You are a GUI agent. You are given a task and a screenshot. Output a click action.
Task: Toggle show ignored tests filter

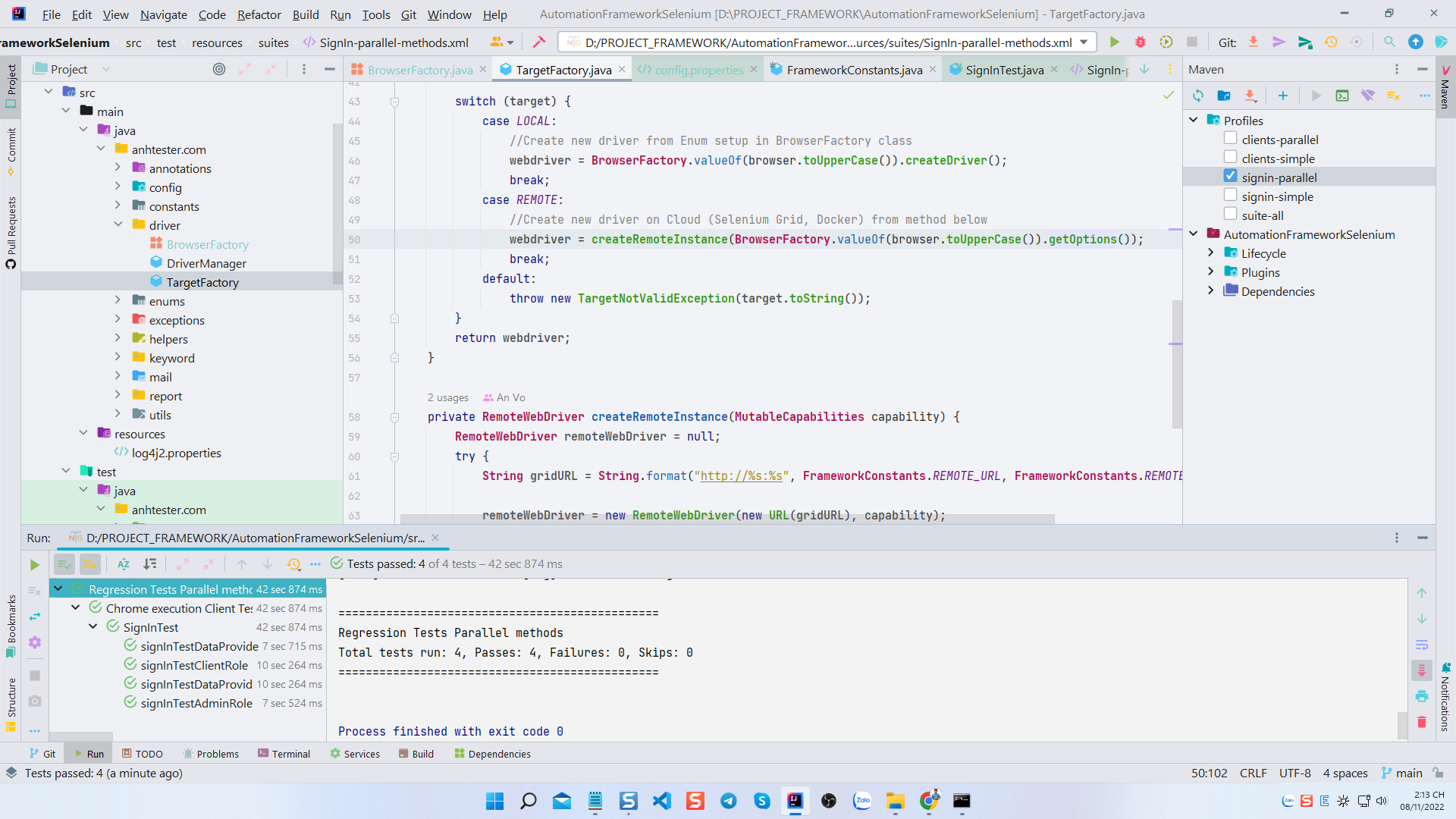[x=90, y=564]
